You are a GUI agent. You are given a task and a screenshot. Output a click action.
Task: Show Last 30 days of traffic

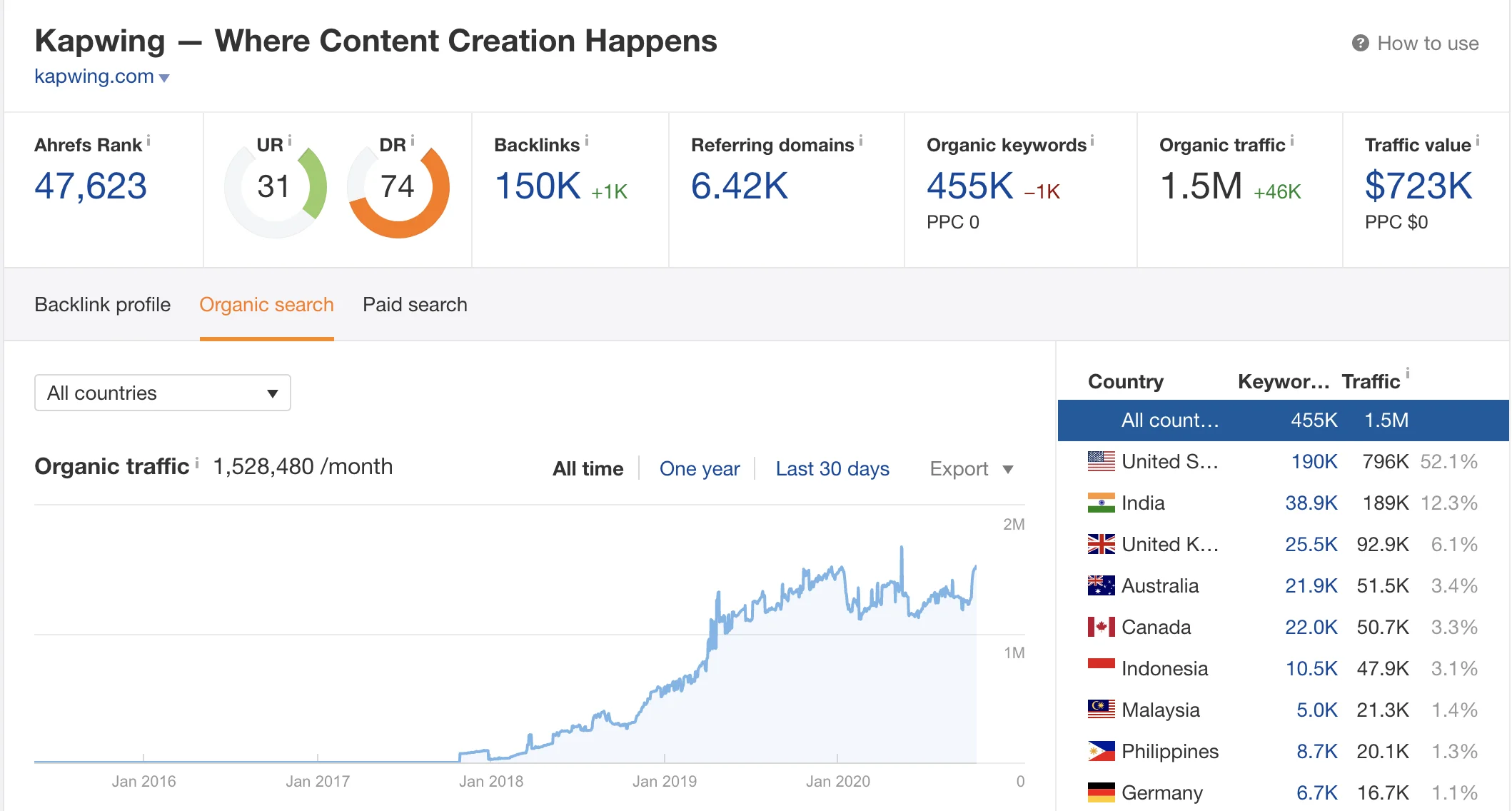pyautogui.click(x=832, y=469)
